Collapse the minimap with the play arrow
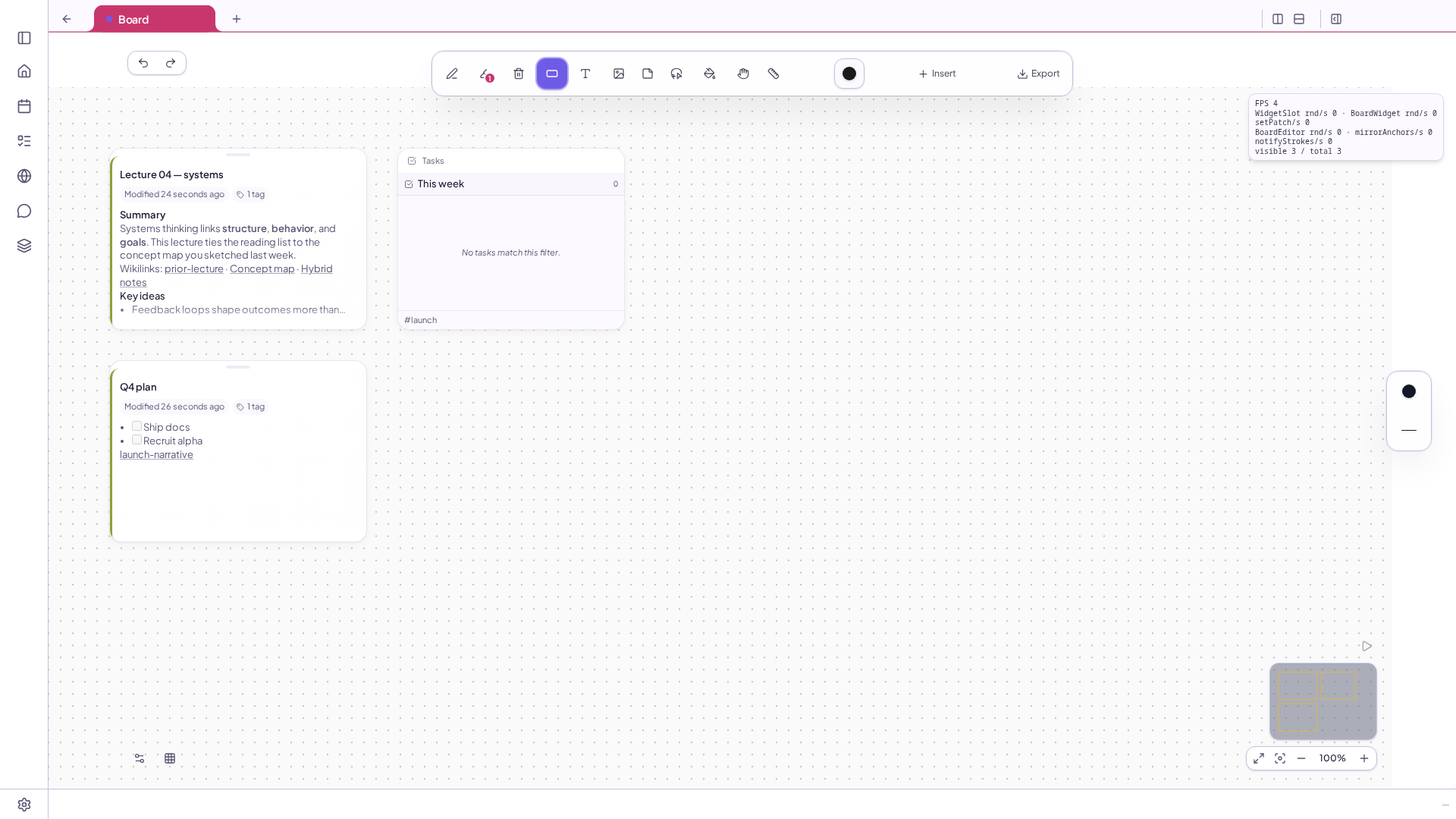The height and width of the screenshot is (819, 1456). (x=1367, y=646)
